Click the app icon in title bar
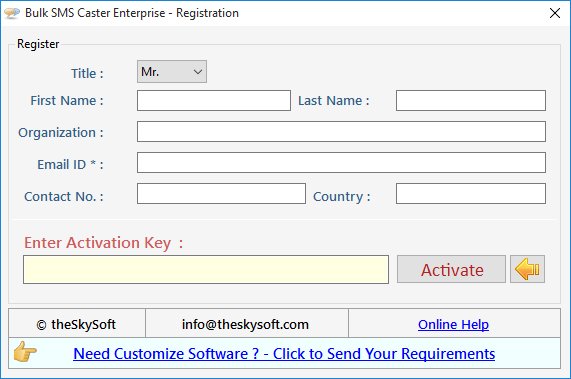 12,13
